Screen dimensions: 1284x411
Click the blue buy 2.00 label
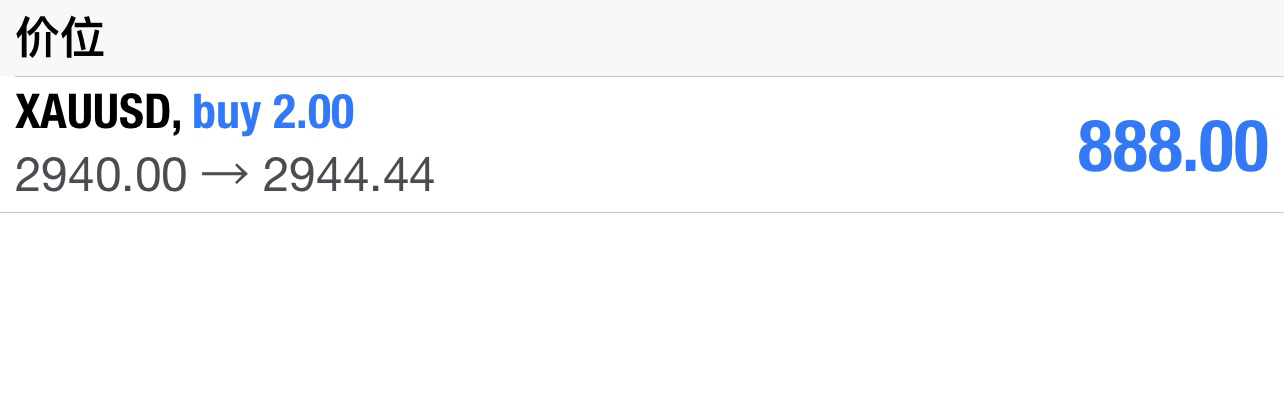click(x=273, y=113)
